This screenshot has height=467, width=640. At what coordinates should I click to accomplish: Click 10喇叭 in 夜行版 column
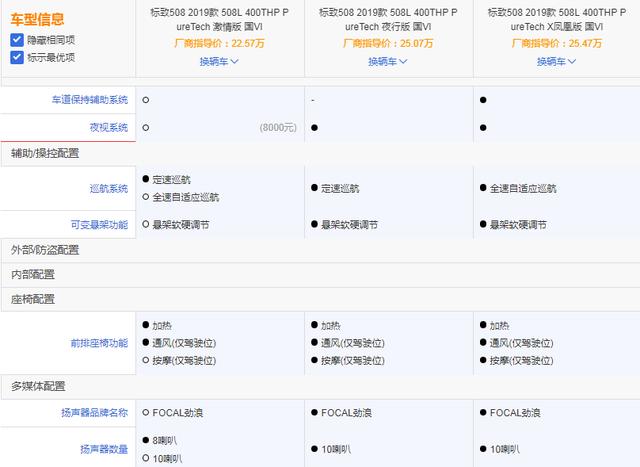point(336,449)
